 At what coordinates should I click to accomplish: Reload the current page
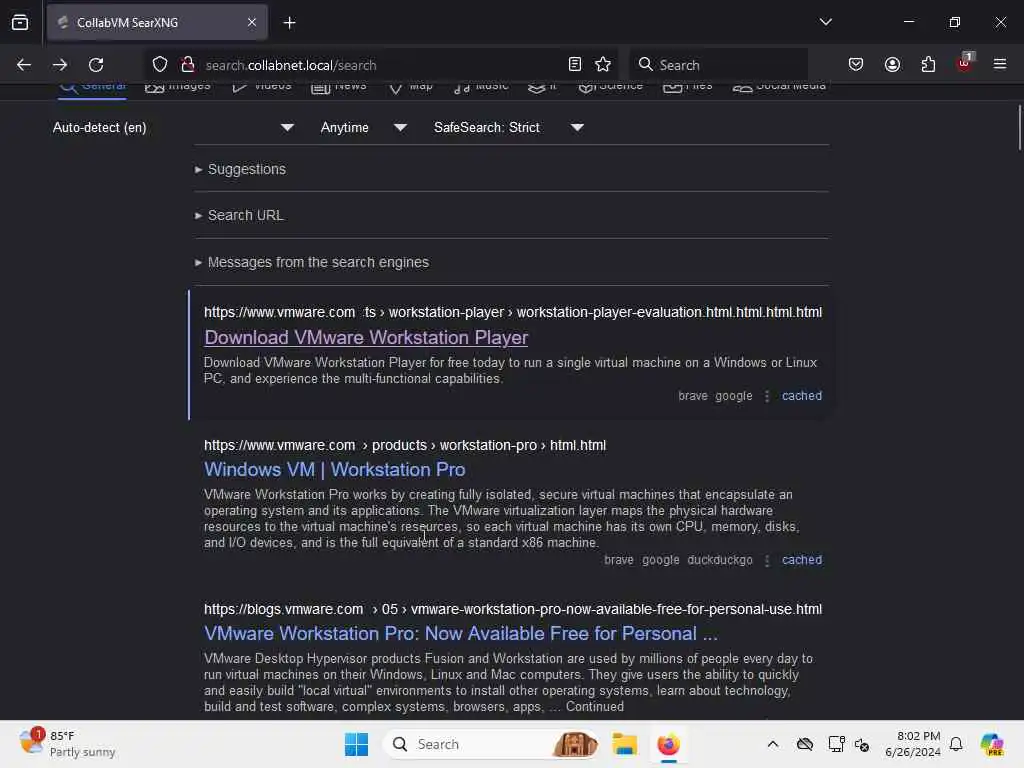[x=96, y=65]
